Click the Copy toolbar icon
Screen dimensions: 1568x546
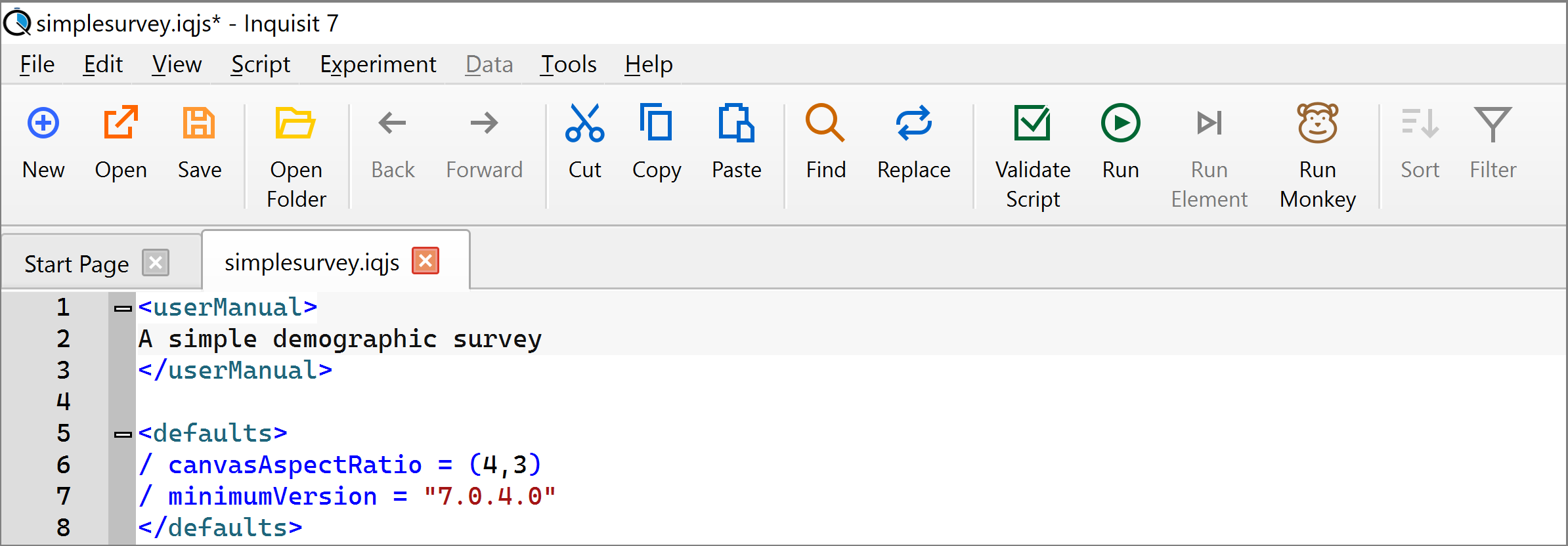656,123
